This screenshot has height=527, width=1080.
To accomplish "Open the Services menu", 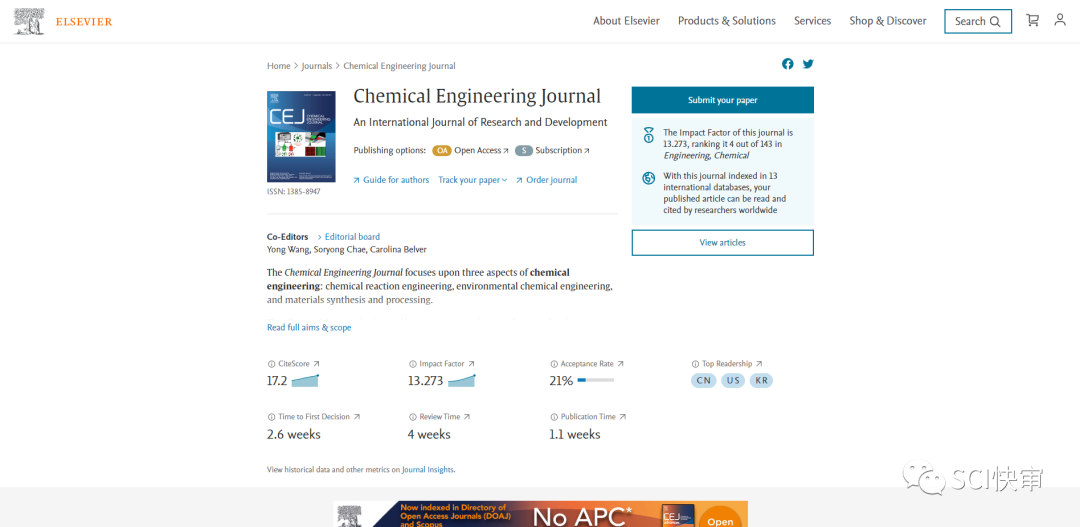I will click(x=812, y=21).
